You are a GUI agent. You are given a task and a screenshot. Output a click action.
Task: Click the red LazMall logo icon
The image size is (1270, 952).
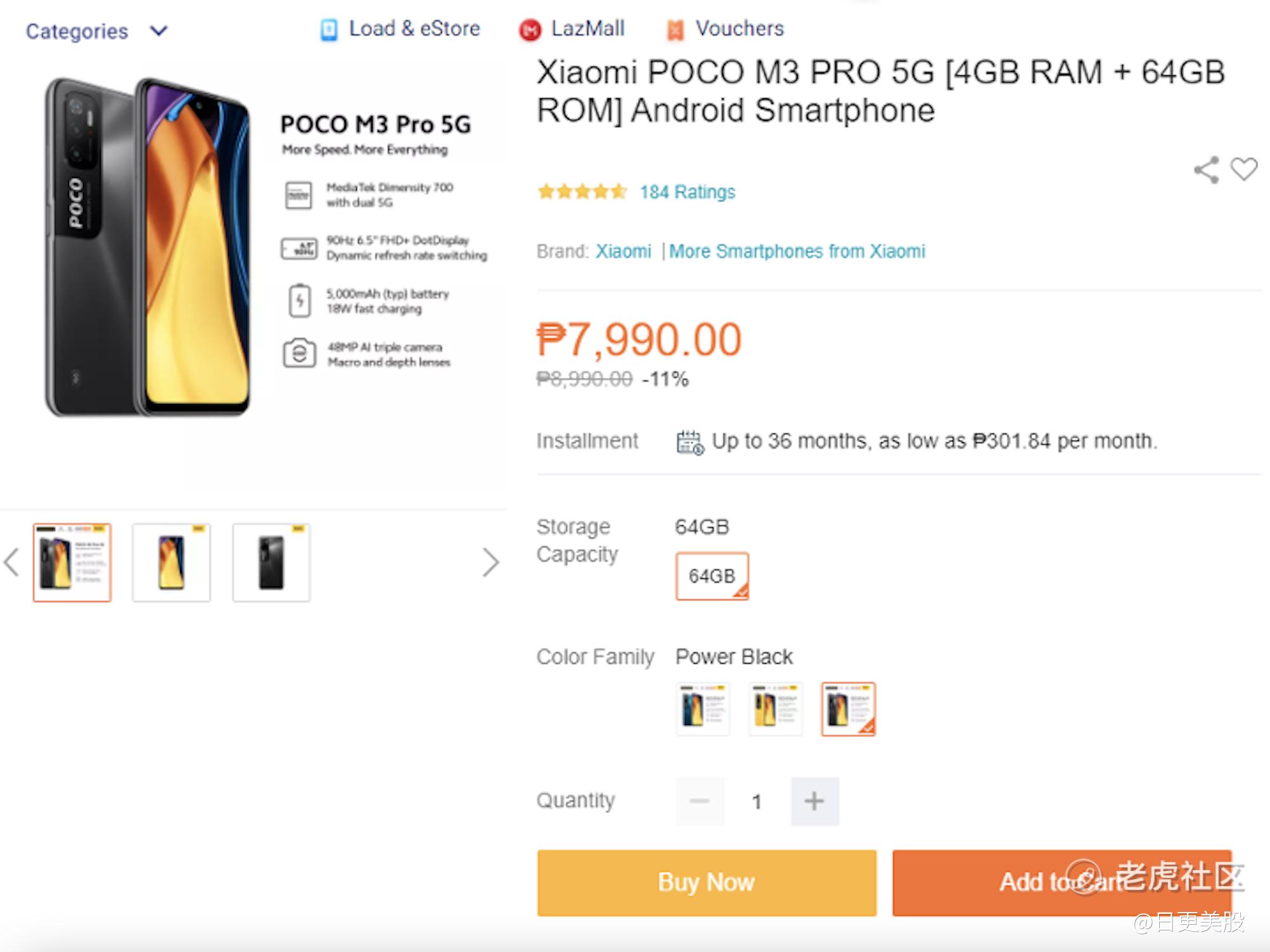click(530, 30)
